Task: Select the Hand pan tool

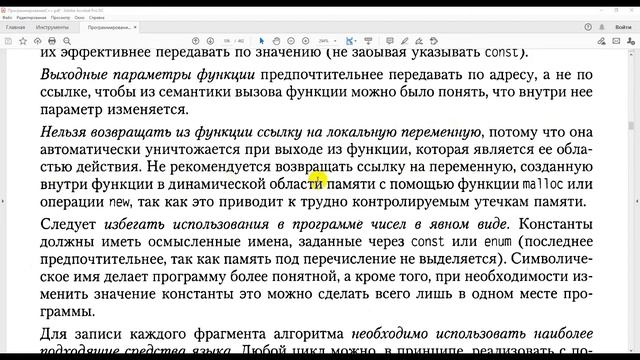Action: [276, 41]
